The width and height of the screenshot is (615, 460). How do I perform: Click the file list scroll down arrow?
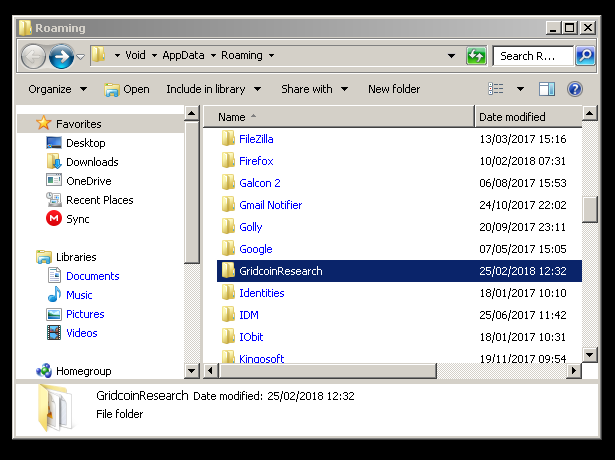pos(590,355)
